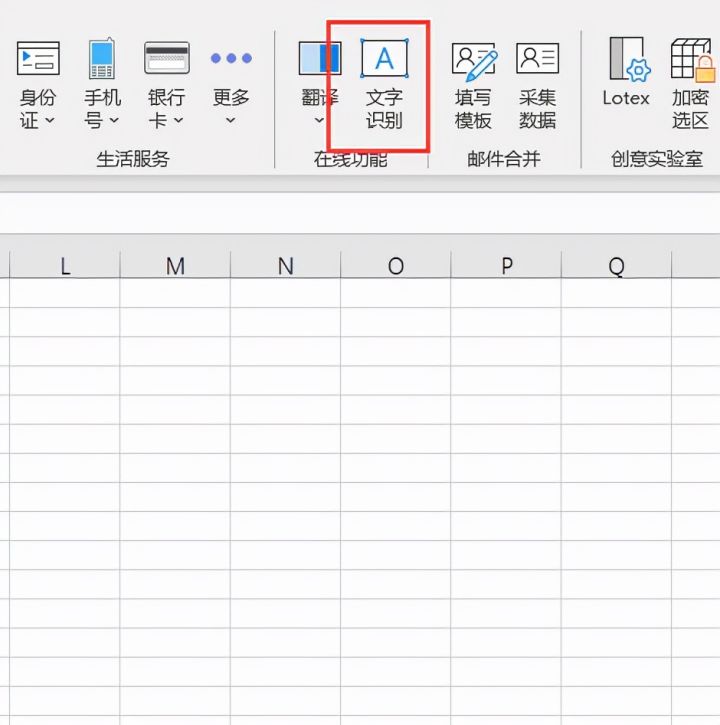Click the 邮件合并 group label
The height and width of the screenshot is (725, 720).
pos(504,159)
